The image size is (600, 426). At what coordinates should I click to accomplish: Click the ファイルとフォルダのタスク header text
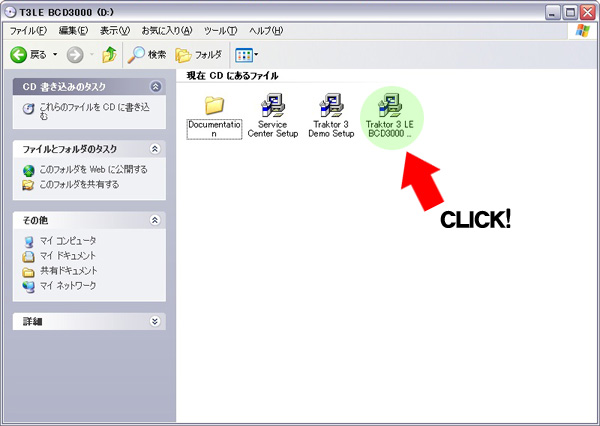69,149
